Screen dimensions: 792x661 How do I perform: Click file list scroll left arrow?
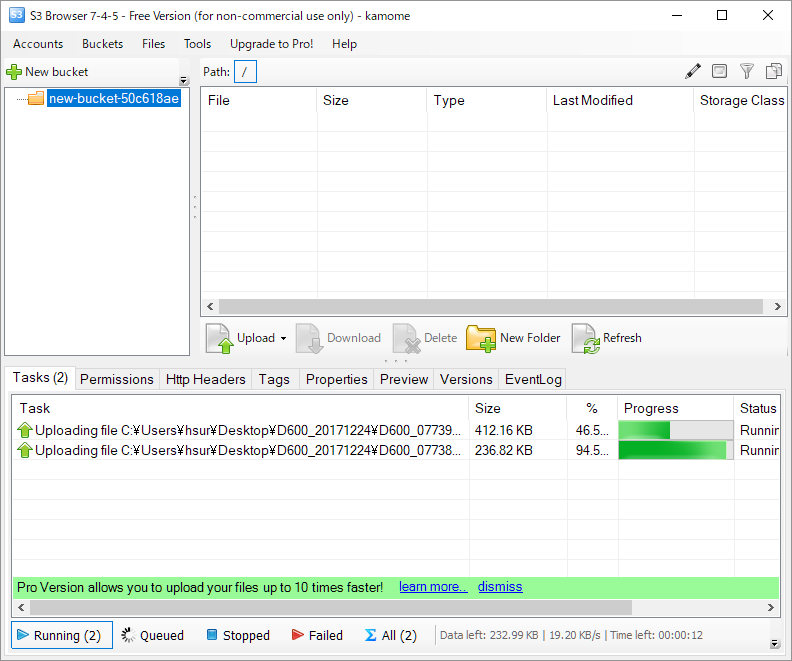(x=210, y=307)
